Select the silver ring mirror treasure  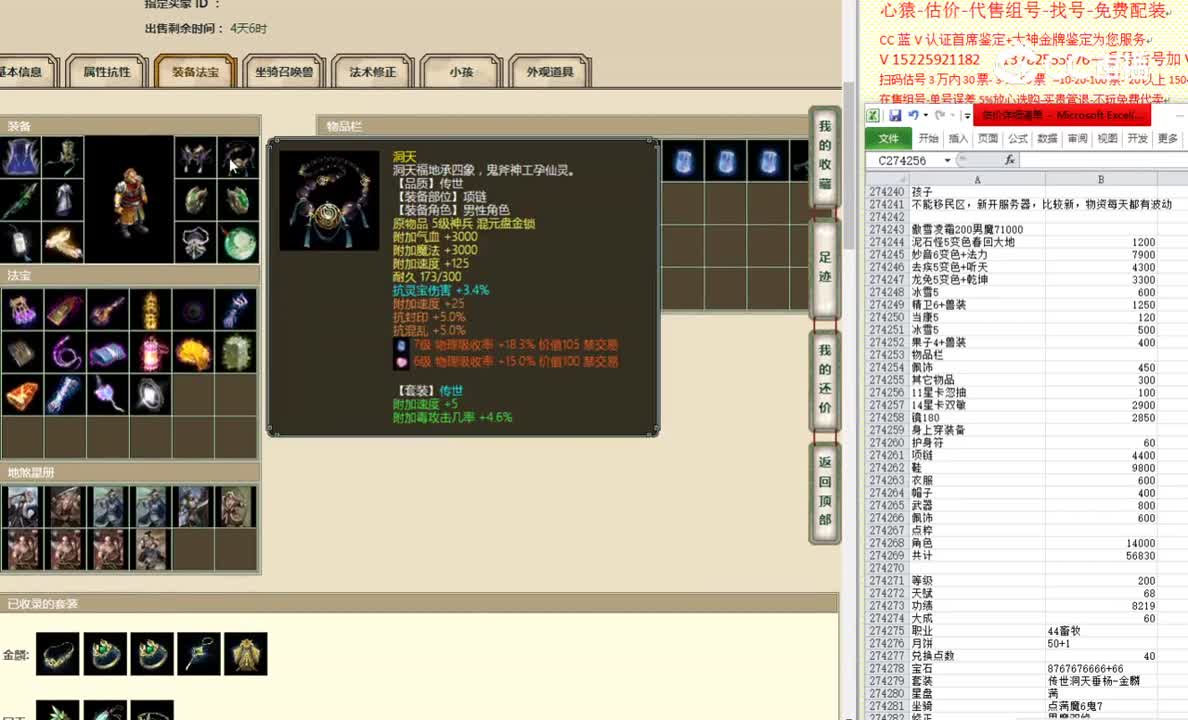click(x=150, y=395)
